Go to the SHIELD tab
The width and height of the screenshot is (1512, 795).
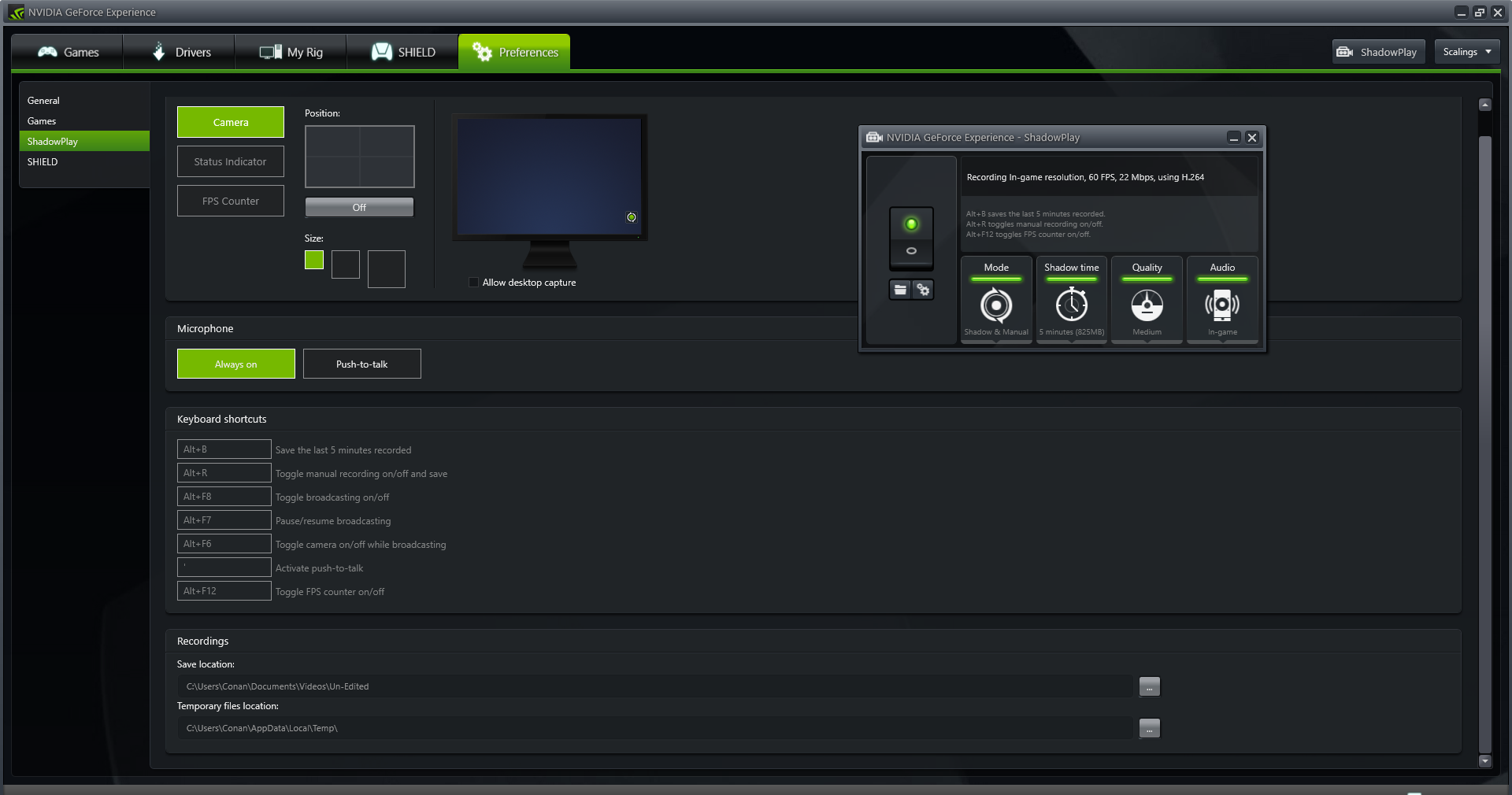(402, 52)
